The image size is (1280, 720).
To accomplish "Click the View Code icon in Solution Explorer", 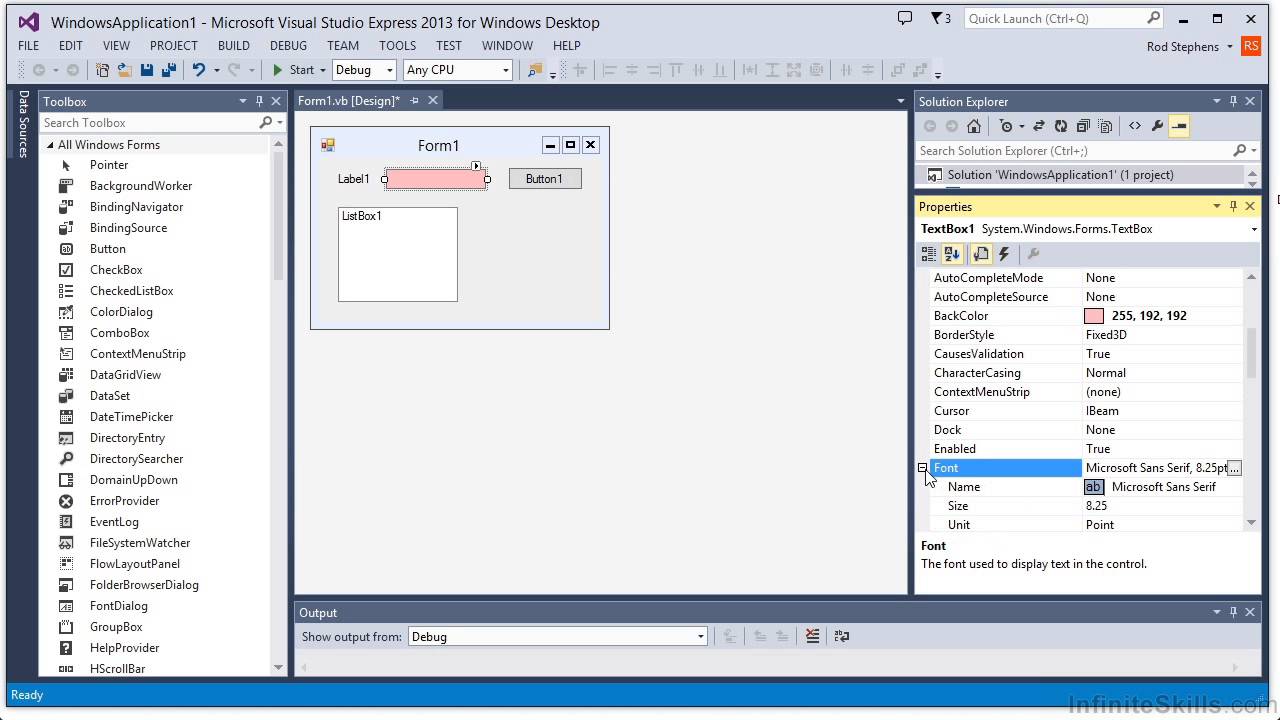I will click(1135, 126).
